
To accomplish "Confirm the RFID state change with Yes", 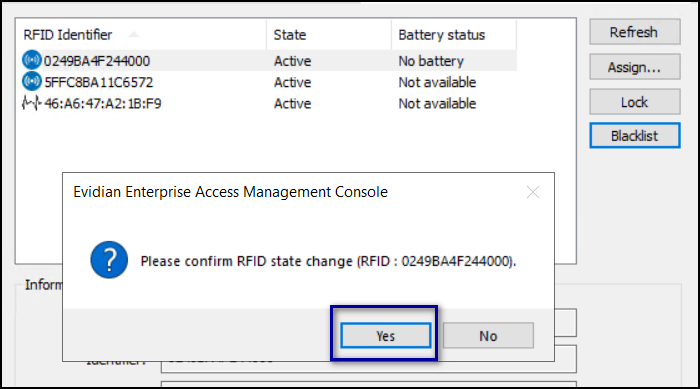I will coord(386,335).
